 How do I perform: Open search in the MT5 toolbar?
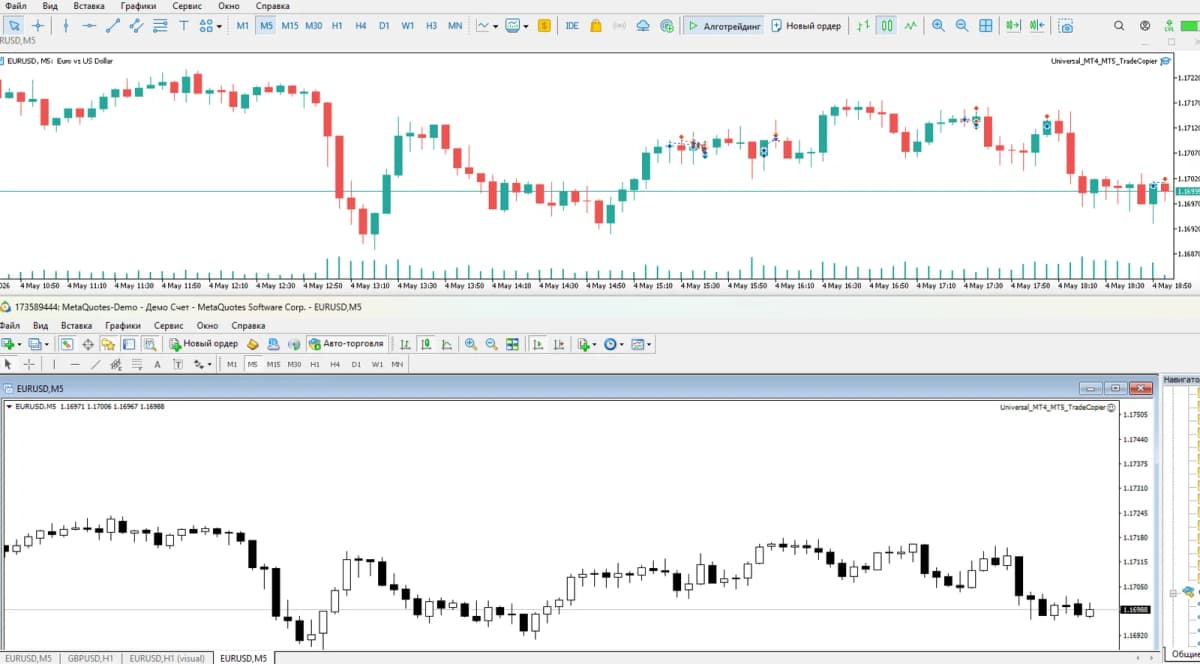[1118, 25]
